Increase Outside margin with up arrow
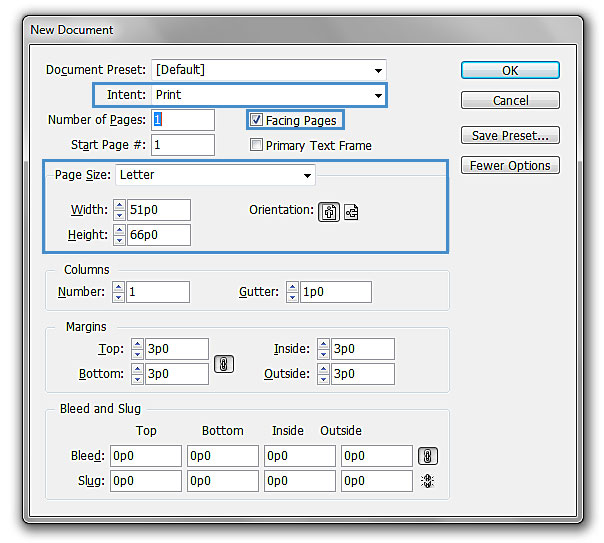The image size is (604, 543). [324, 369]
